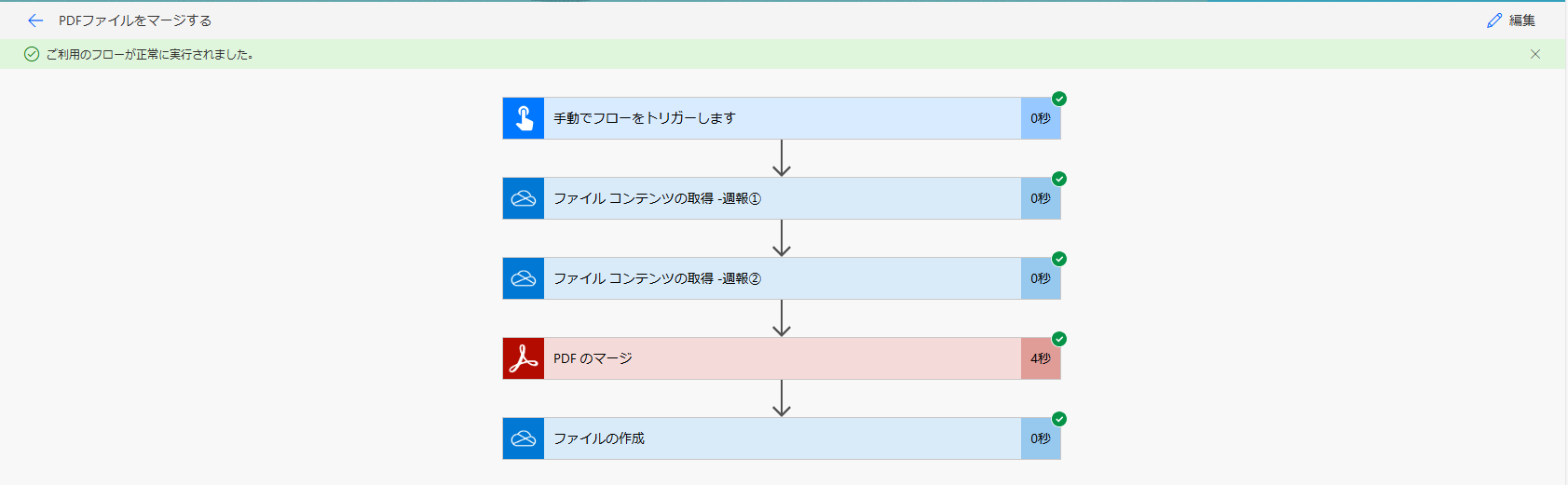Click green check badge on PDF のマージ
This screenshot has width=1568, height=485.
coord(1059,339)
